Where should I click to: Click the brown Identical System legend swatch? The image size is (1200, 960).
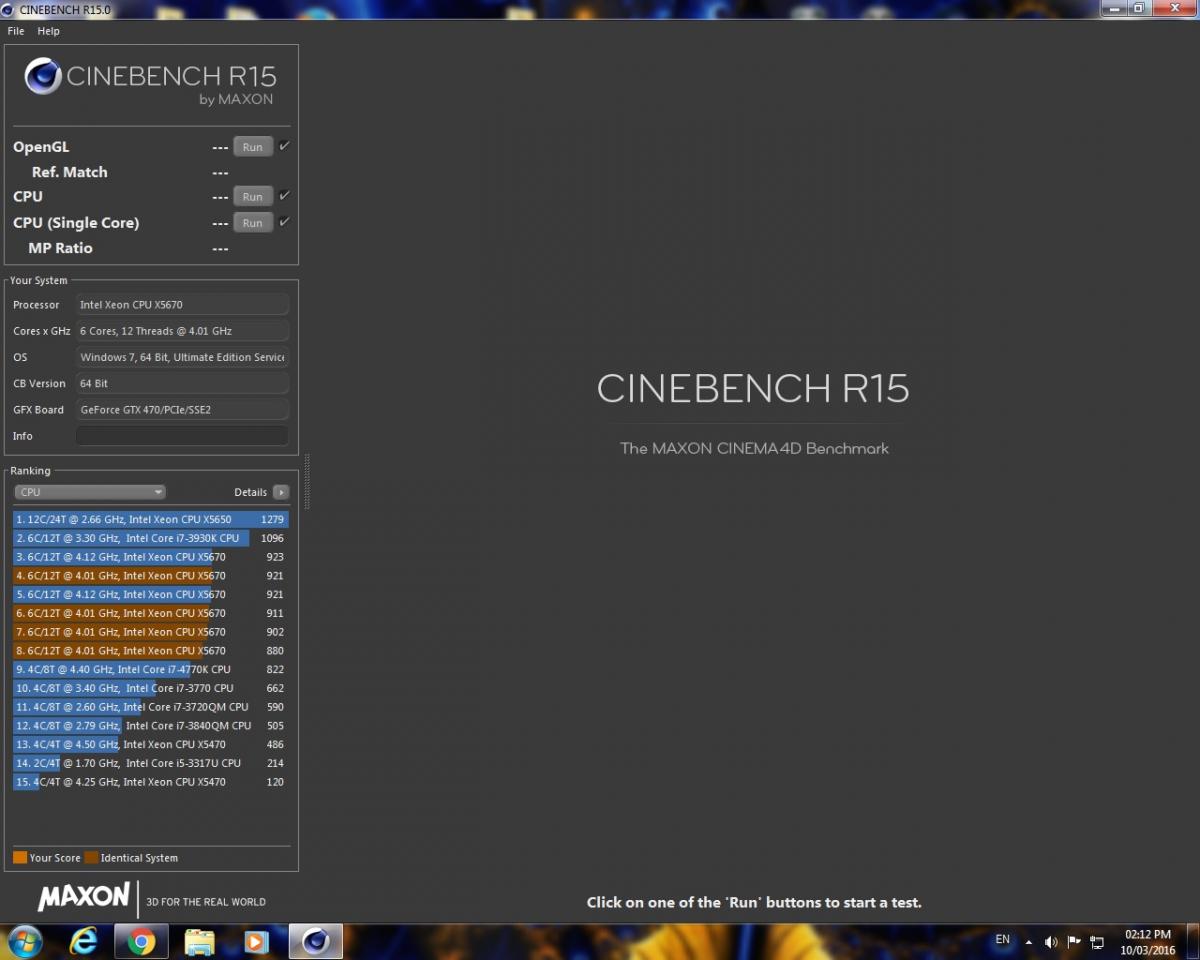coord(92,857)
